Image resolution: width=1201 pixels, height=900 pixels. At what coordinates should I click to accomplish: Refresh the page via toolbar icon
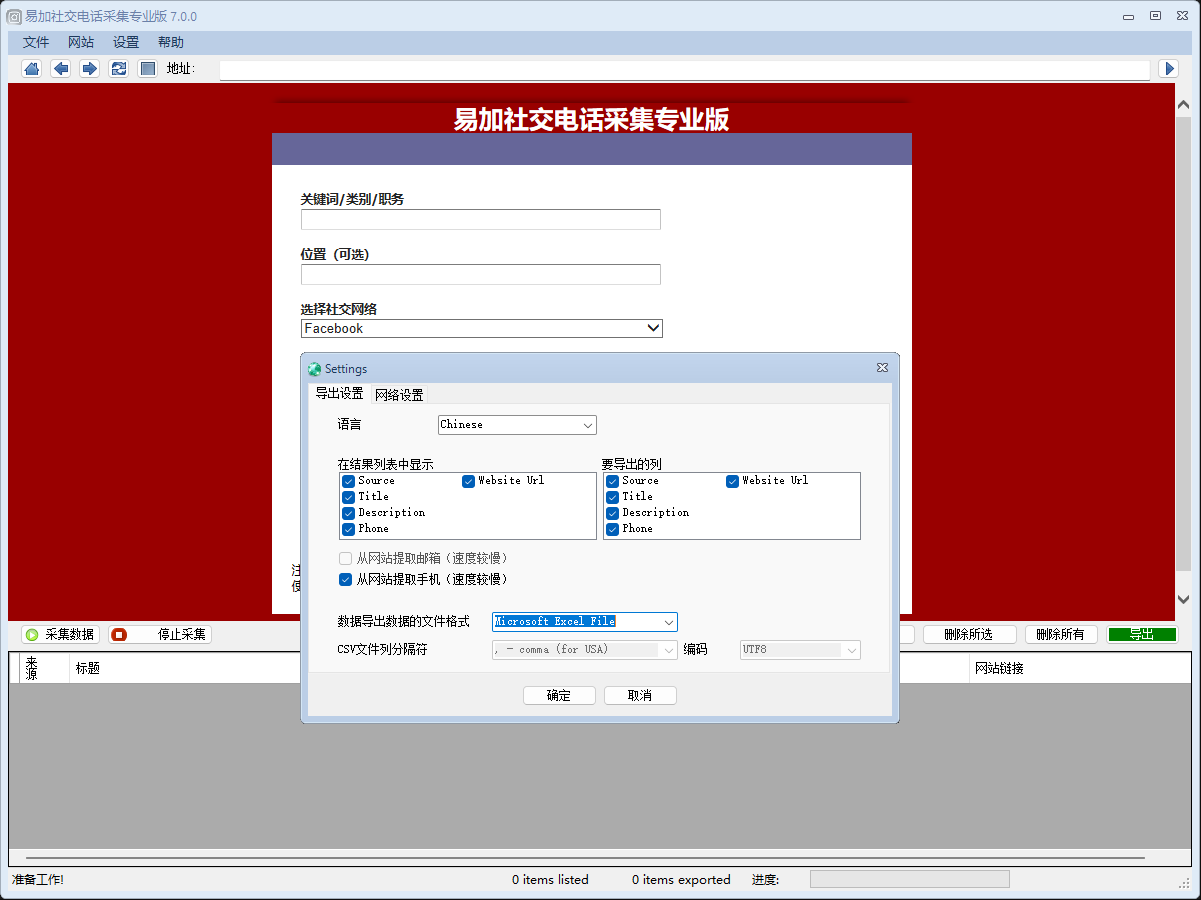click(x=118, y=68)
